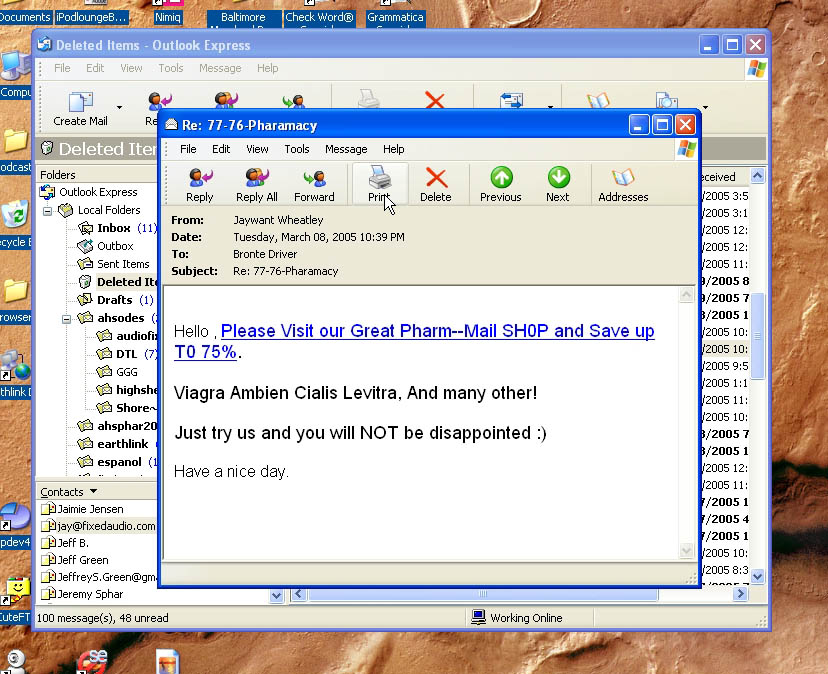Select contact Jaimie Jensen
The image size is (828, 674).
pos(82,509)
